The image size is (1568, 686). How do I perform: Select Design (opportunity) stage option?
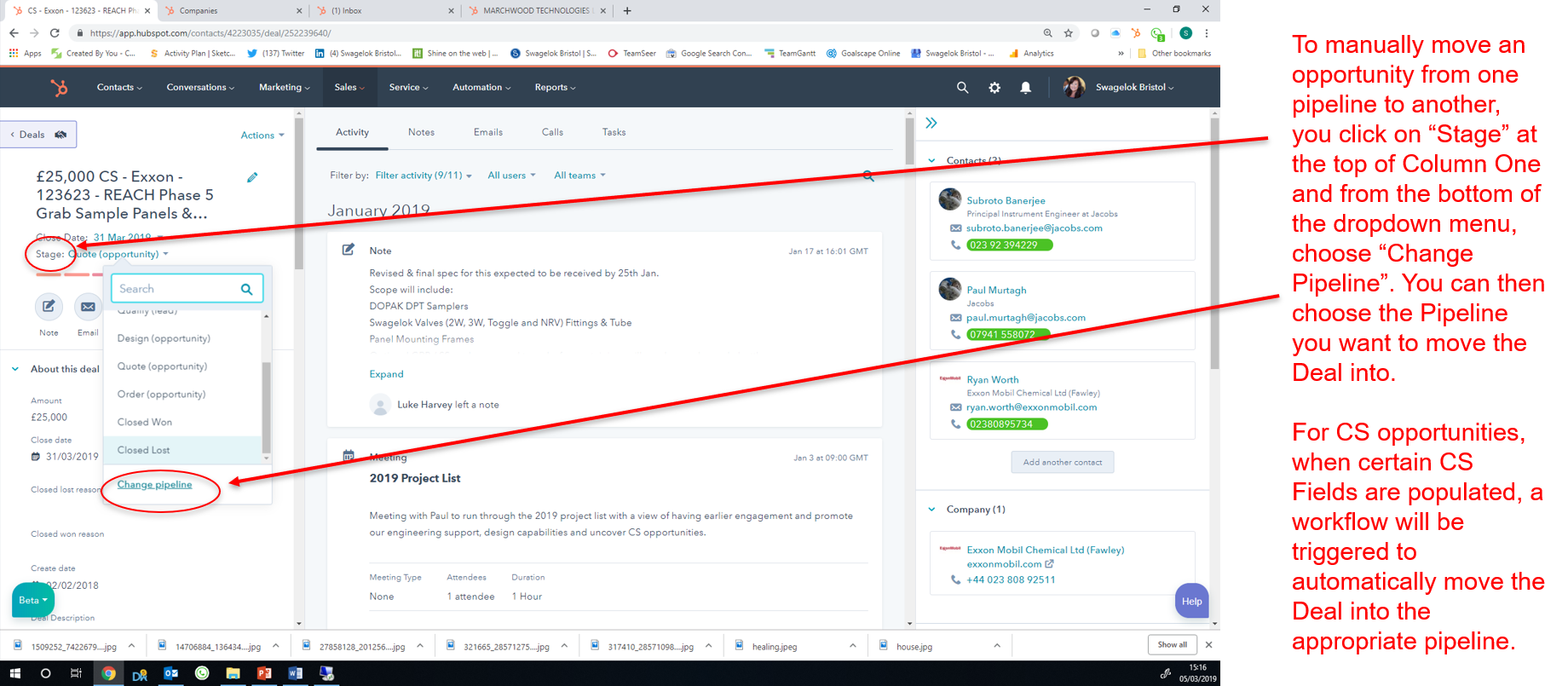tap(182, 338)
